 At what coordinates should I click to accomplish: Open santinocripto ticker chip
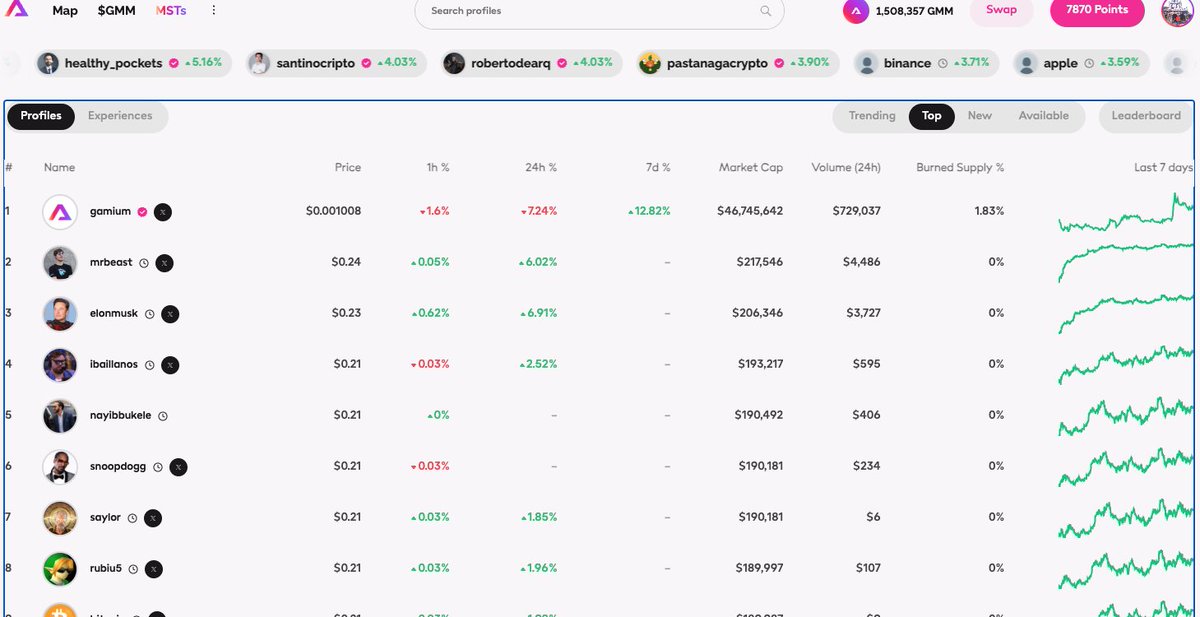tap(336, 63)
